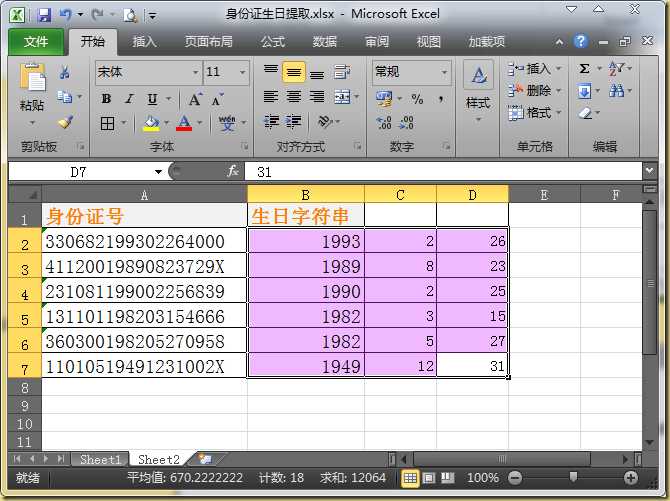670x501 pixels.
Task: Expand the Name Box dropdown arrow
Action: (x=159, y=172)
